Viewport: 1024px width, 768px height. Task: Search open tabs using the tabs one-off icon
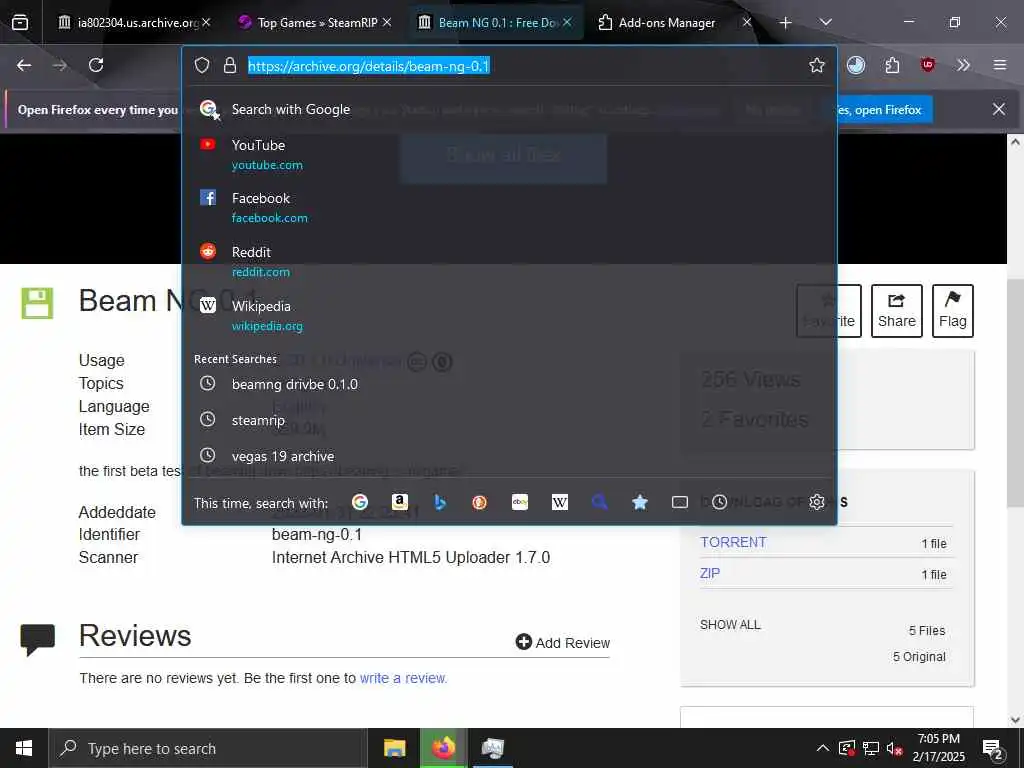pos(680,502)
